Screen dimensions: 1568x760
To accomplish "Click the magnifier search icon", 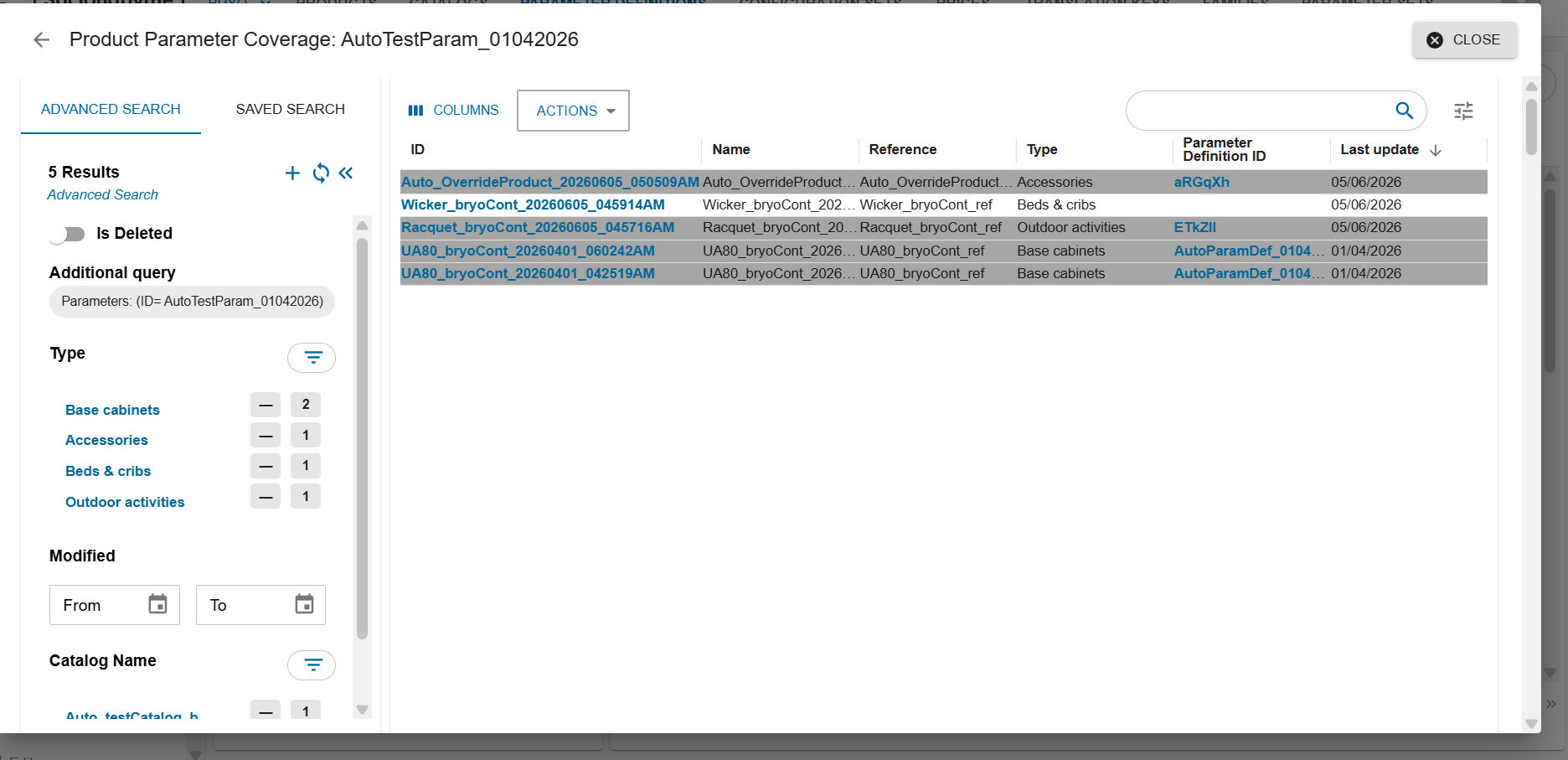I will coord(1405,111).
